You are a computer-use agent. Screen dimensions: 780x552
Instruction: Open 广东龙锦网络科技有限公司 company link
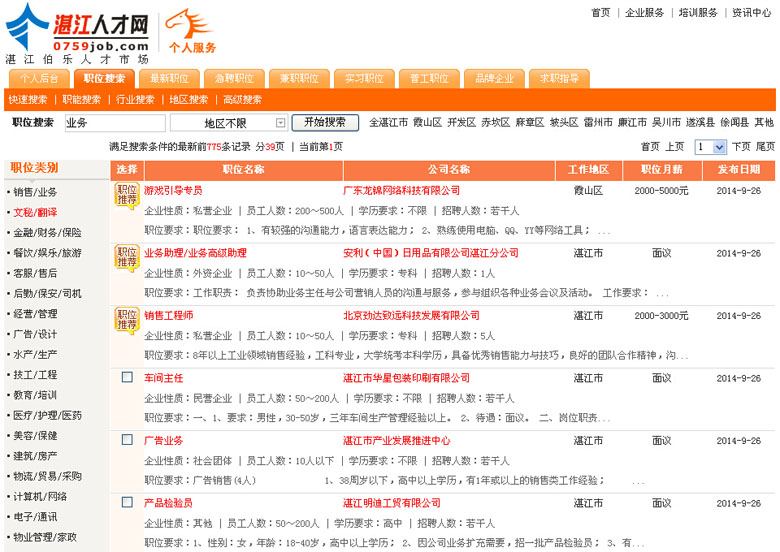pos(401,190)
